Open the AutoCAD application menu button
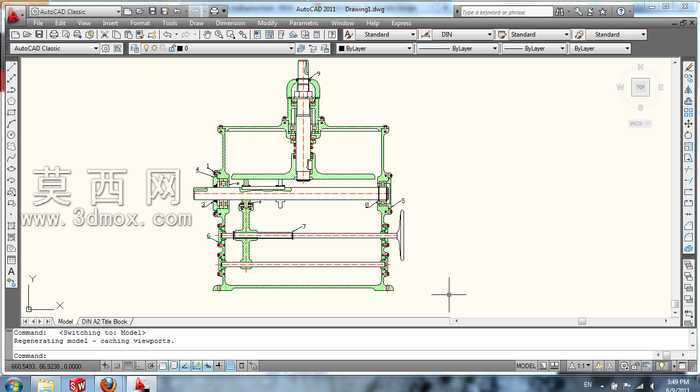 click(14, 16)
